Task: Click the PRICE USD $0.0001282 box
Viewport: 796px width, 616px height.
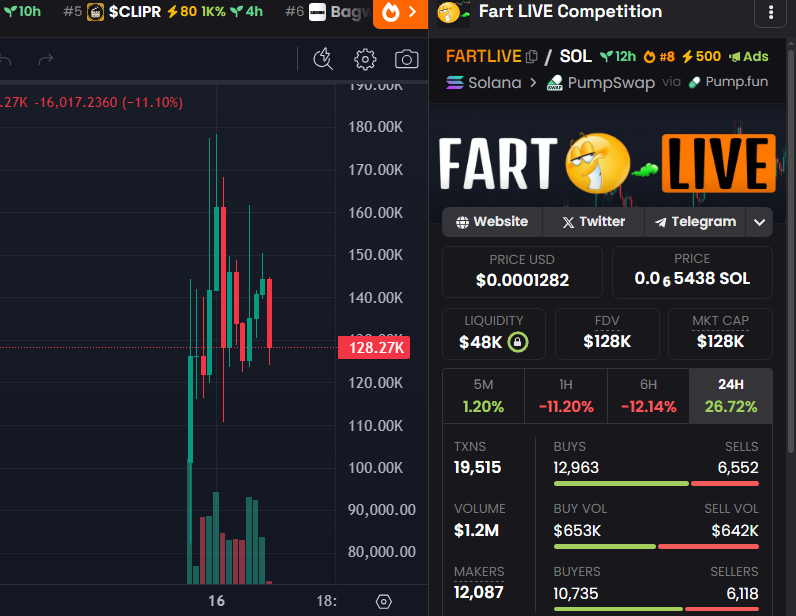Action: [522, 272]
